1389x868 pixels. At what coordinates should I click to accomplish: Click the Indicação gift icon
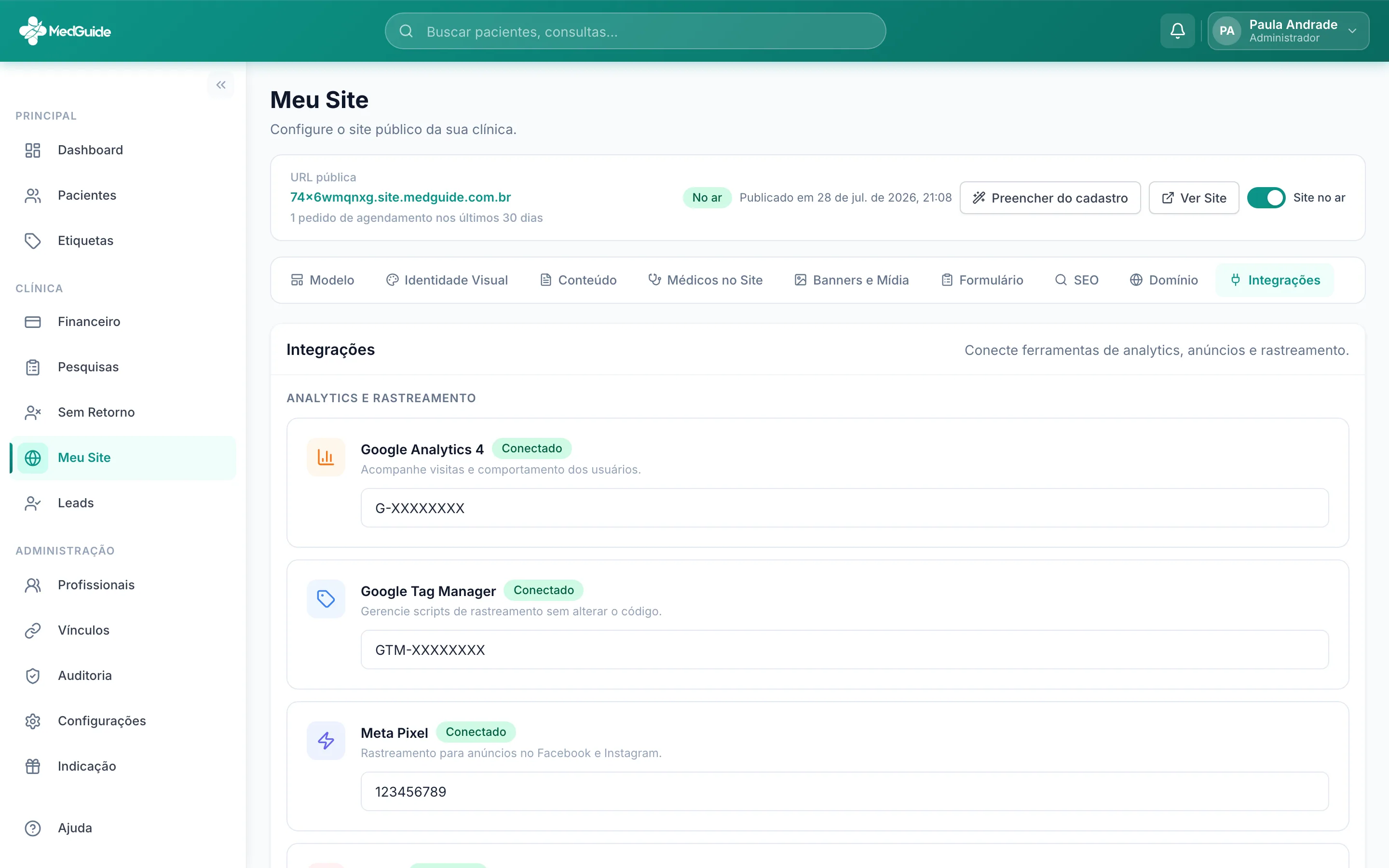point(33,766)
